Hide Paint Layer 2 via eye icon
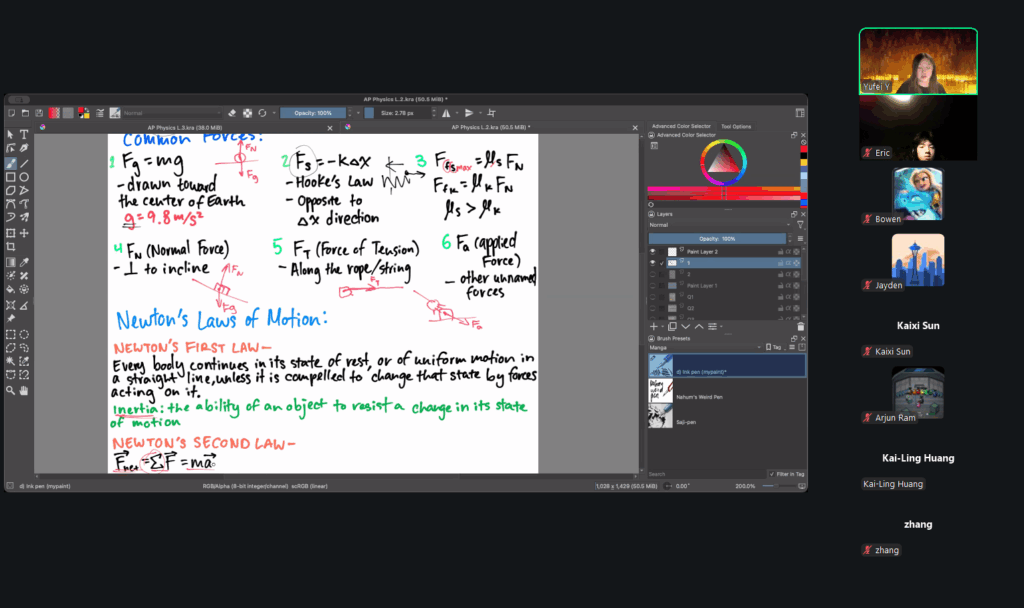1024x608 pixels. click(x=654, y=252)
